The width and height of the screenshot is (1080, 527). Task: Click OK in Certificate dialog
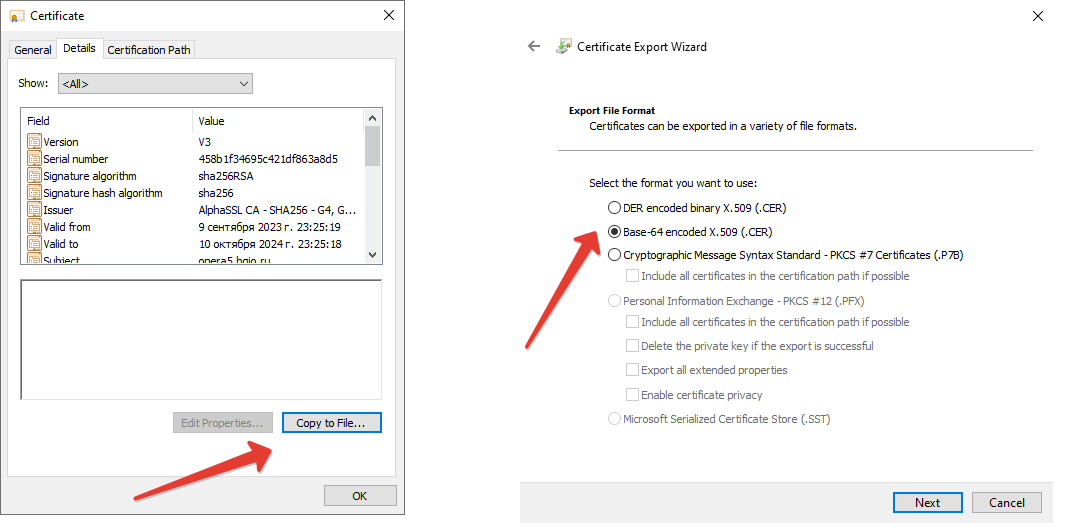coord(360,496)
